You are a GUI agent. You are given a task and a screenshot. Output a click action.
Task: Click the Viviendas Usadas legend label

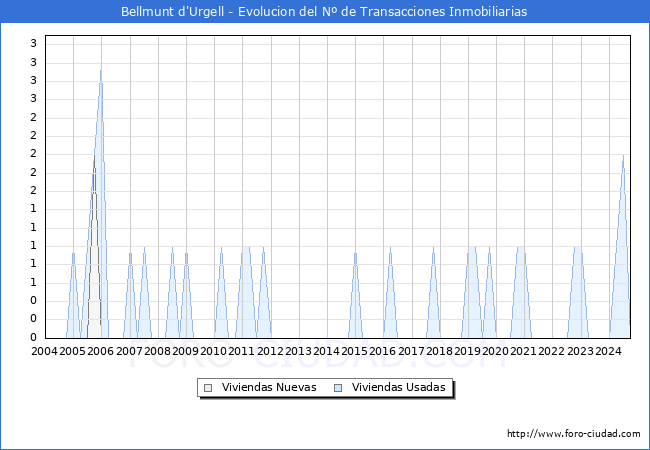[x=398, y=387]
